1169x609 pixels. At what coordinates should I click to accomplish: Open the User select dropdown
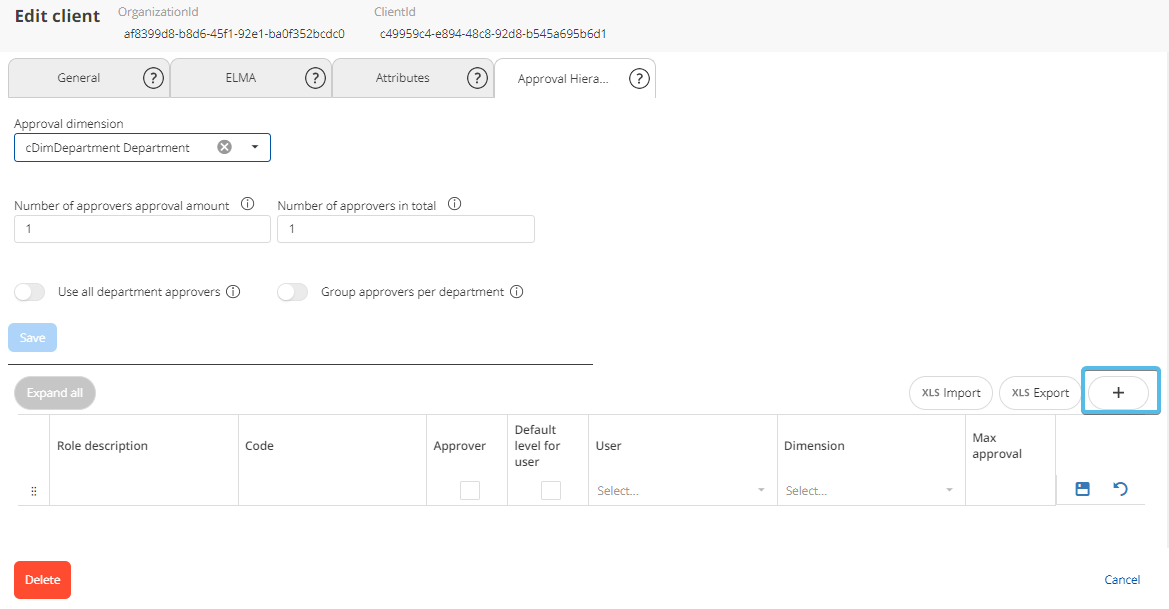click(681, 491)
